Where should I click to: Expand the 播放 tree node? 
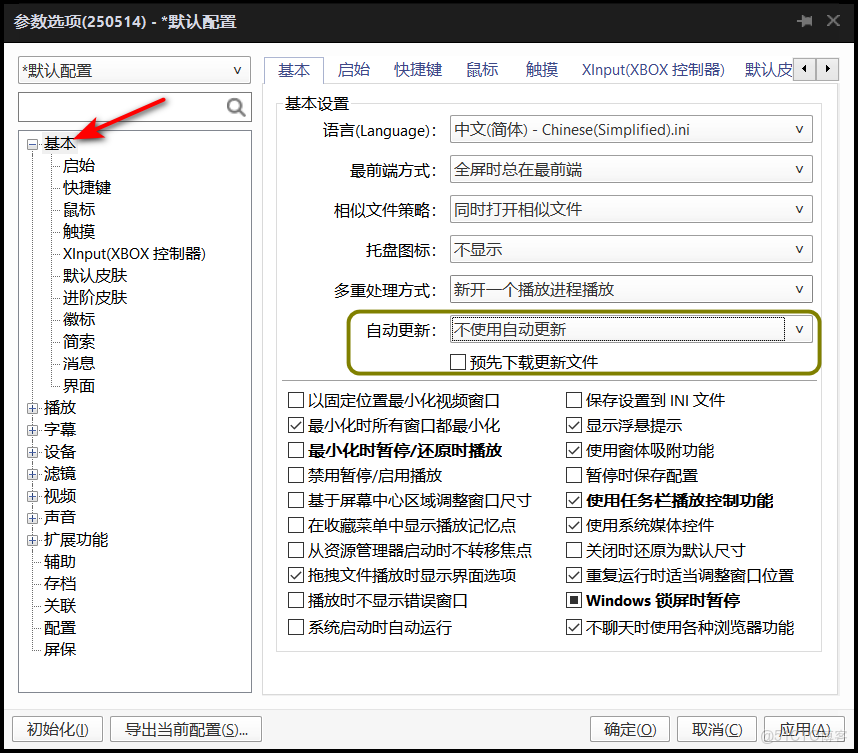tap(33, 407)
